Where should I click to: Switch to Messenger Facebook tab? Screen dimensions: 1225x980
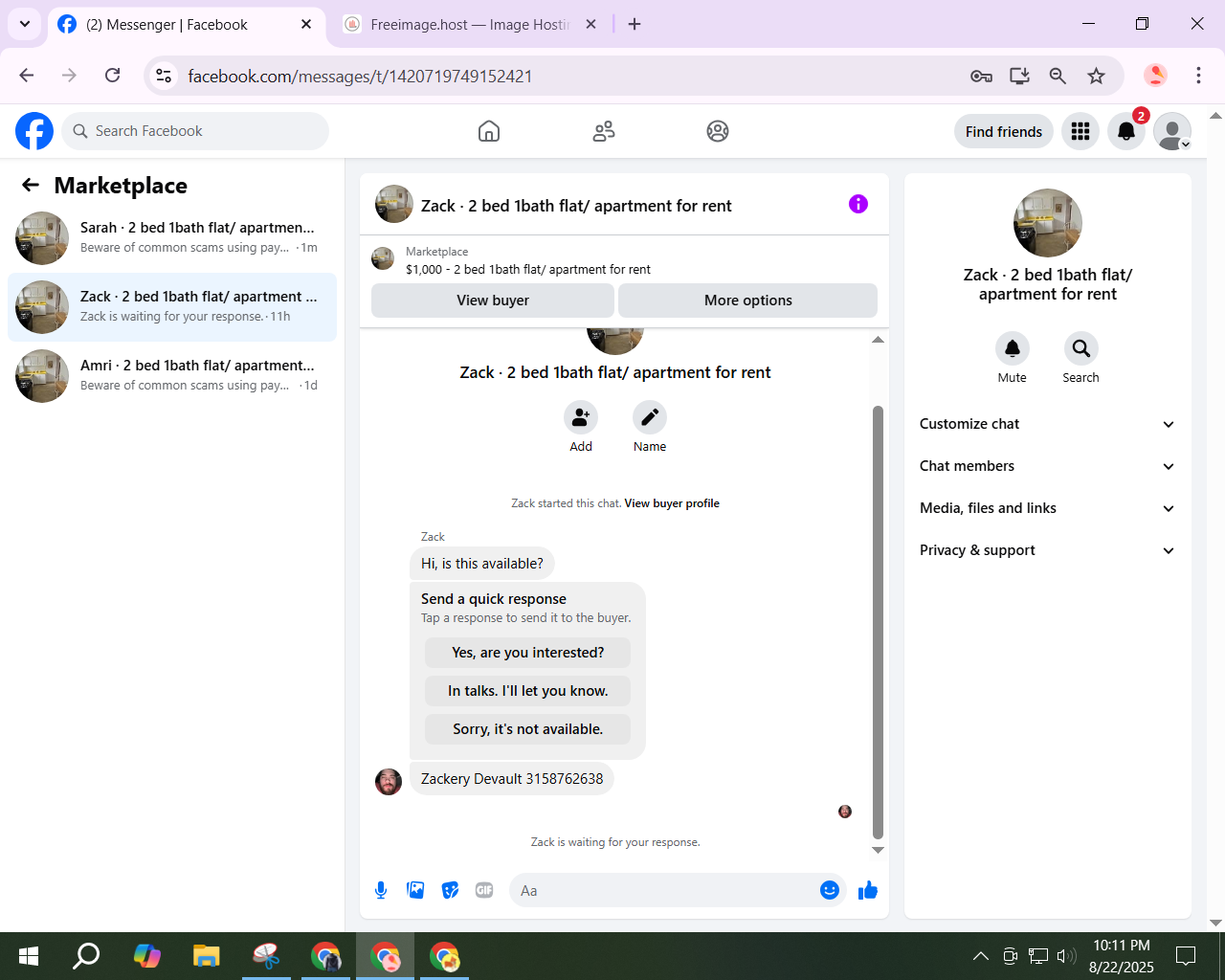(186, 25)
